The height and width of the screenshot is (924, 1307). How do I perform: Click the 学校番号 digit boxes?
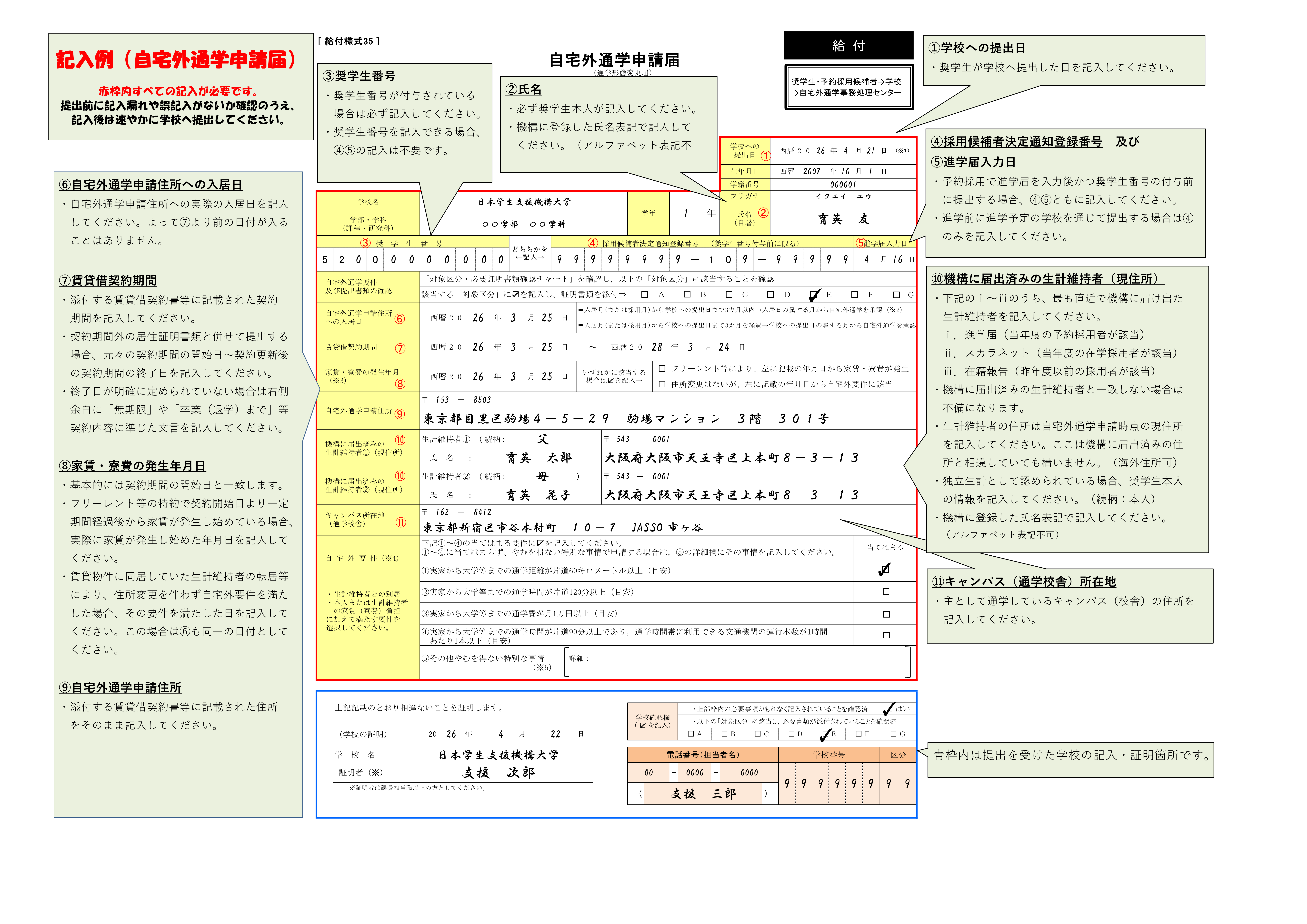829,783
